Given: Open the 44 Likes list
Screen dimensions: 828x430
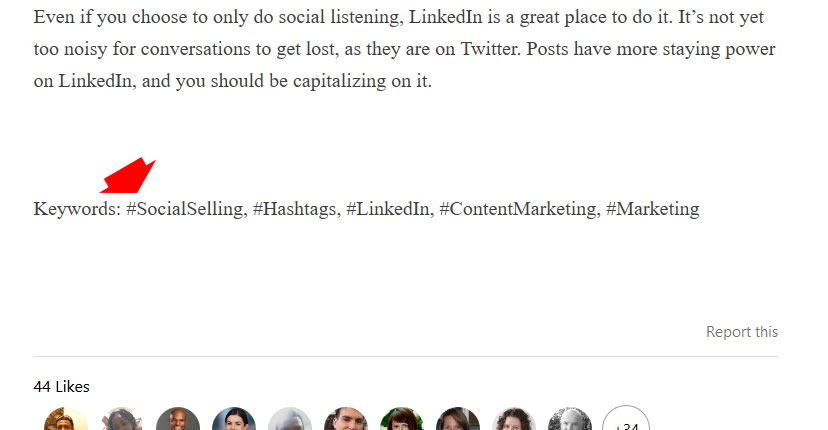Looking at the screenshot, I should point(61,387).
